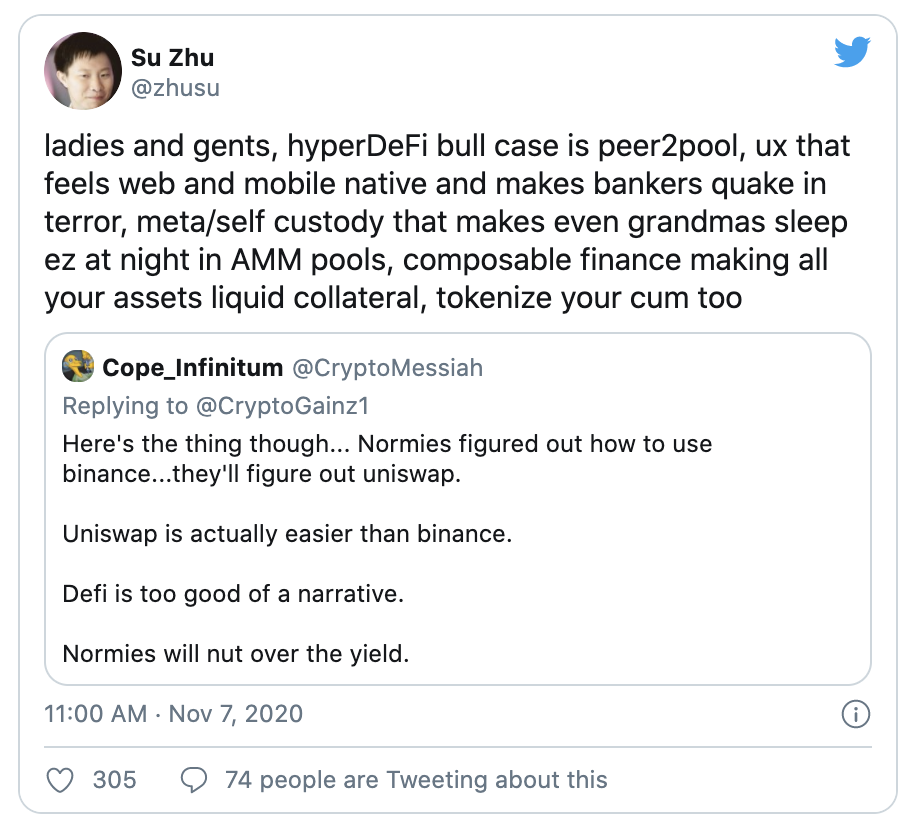Click the reply speech bubble icon
Viewport: 916px width, 836px height.
[193, 779]
